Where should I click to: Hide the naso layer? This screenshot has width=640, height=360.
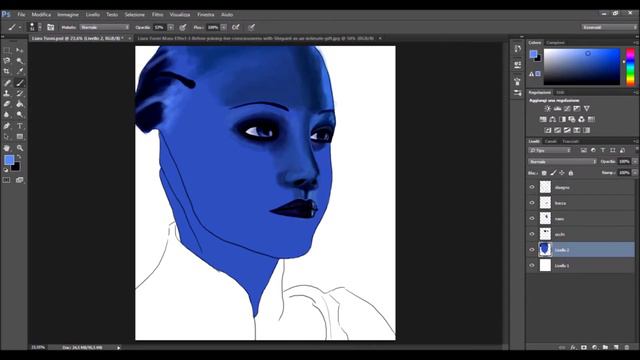(532, 218)
